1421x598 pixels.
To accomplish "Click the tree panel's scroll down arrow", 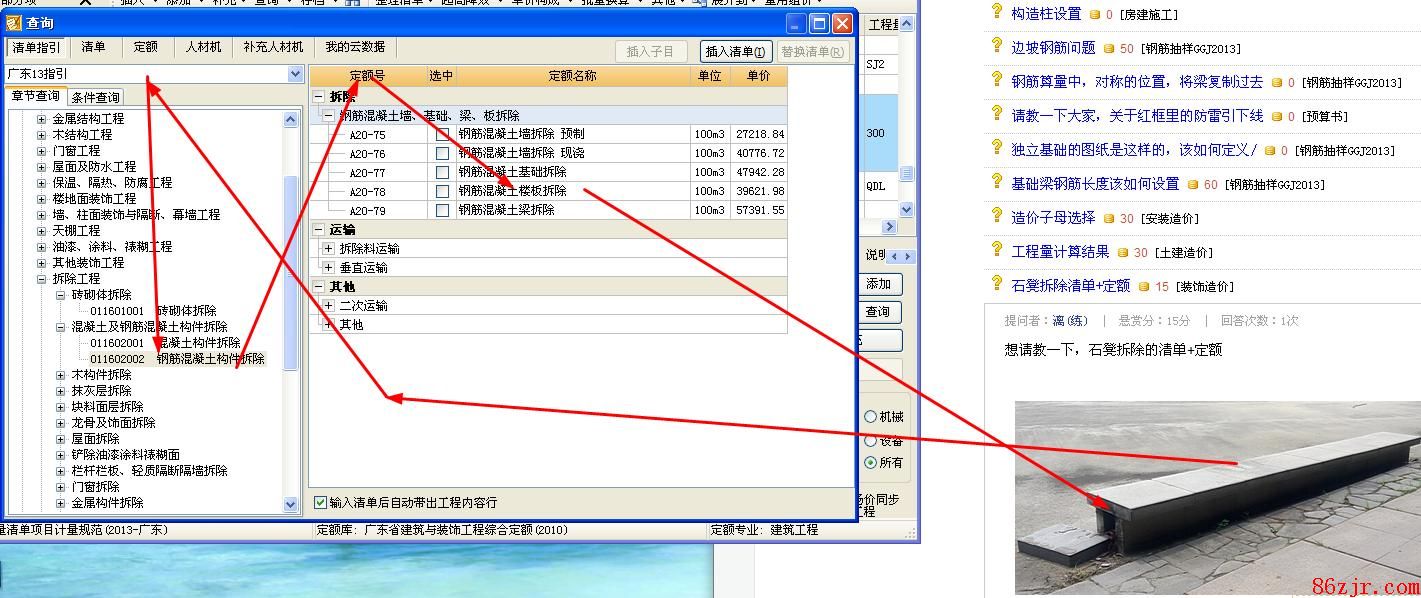I will (291, 505).
